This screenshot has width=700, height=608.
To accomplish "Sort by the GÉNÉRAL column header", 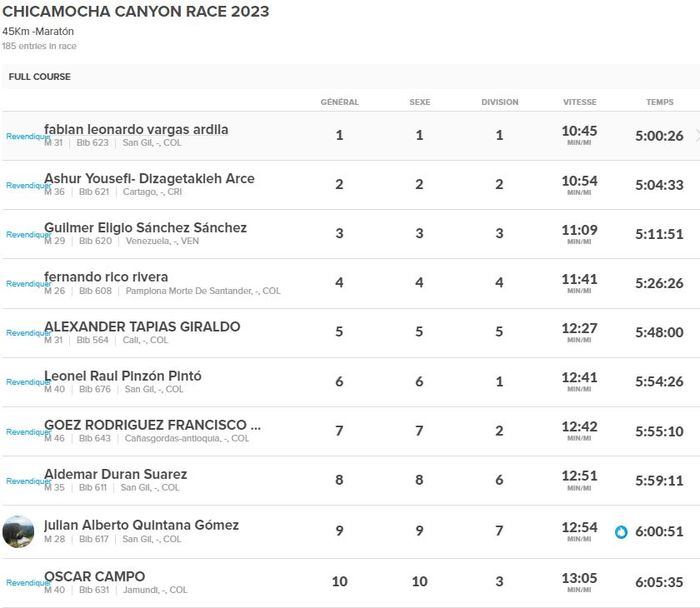I will coord(339,102).
